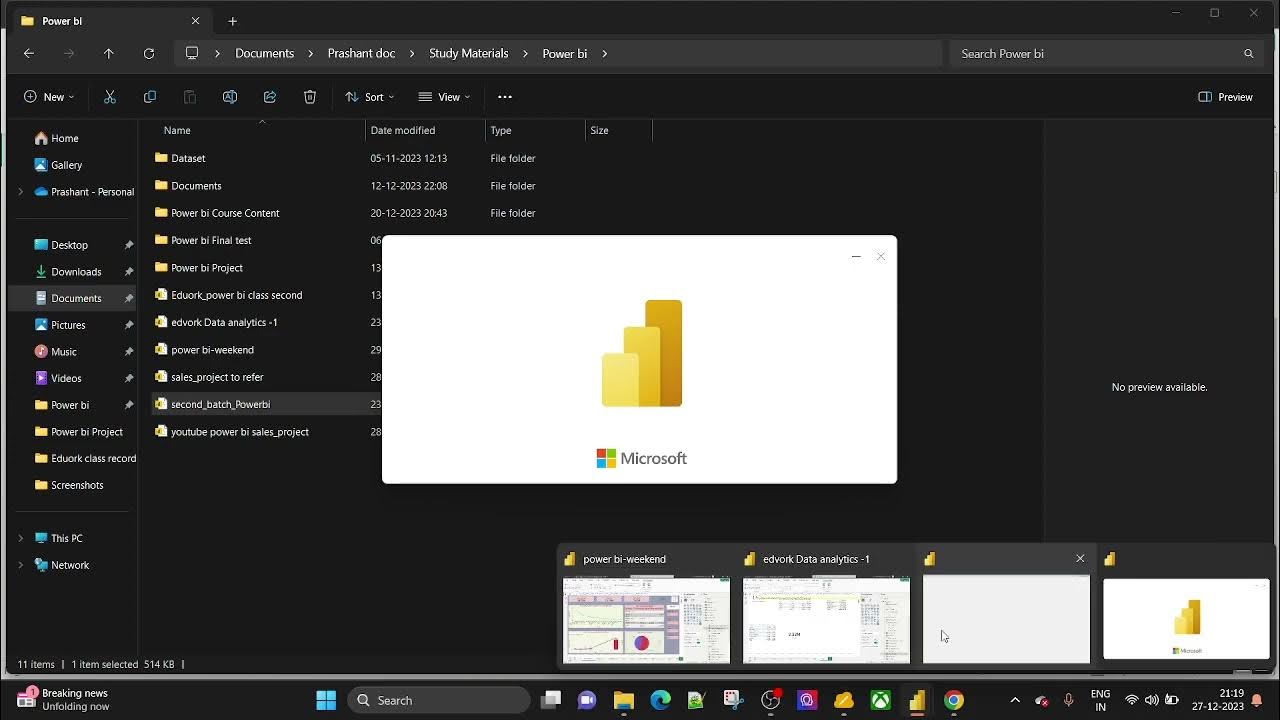Expand the Network tree node
This screenshot has width=1280, height=720.
(20, 565)
